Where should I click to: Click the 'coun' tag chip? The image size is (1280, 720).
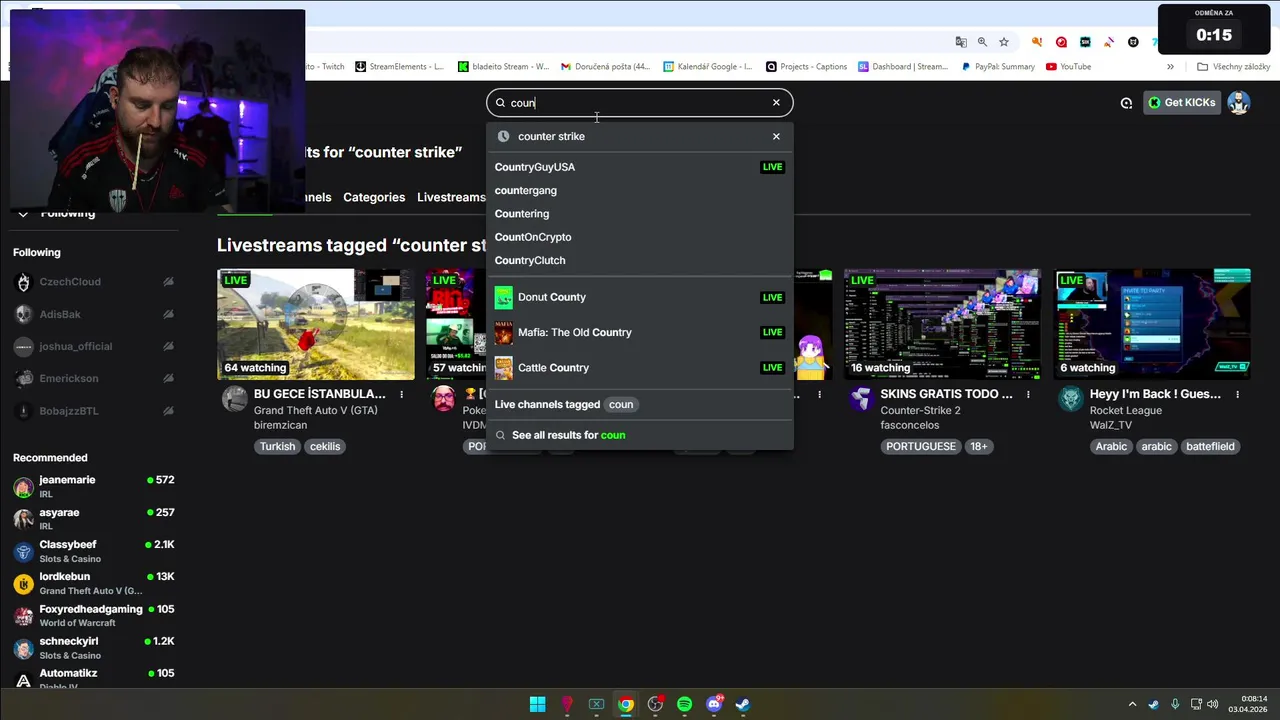point(621,404)
